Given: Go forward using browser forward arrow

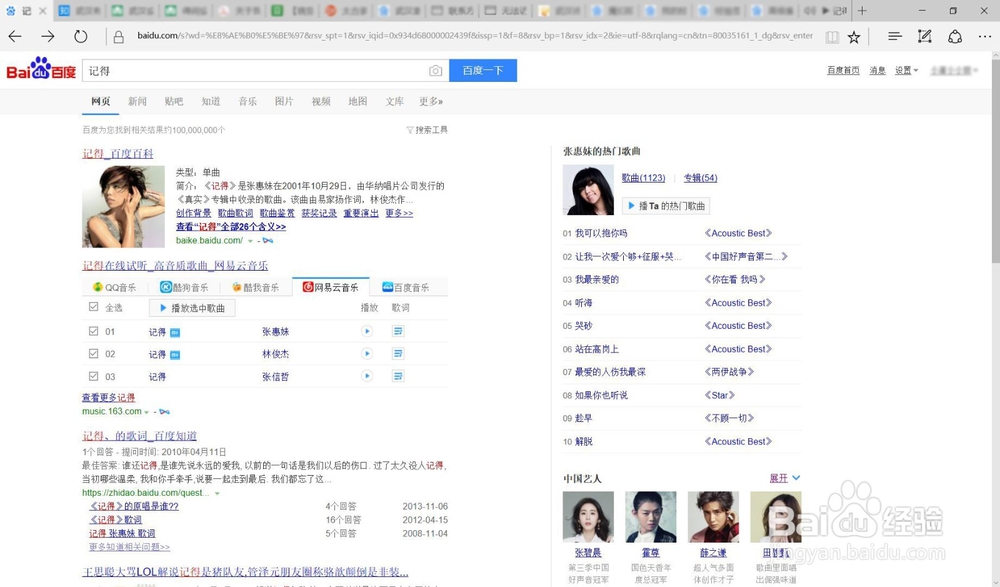Looking at the screenshot, I should pos(48,36).
